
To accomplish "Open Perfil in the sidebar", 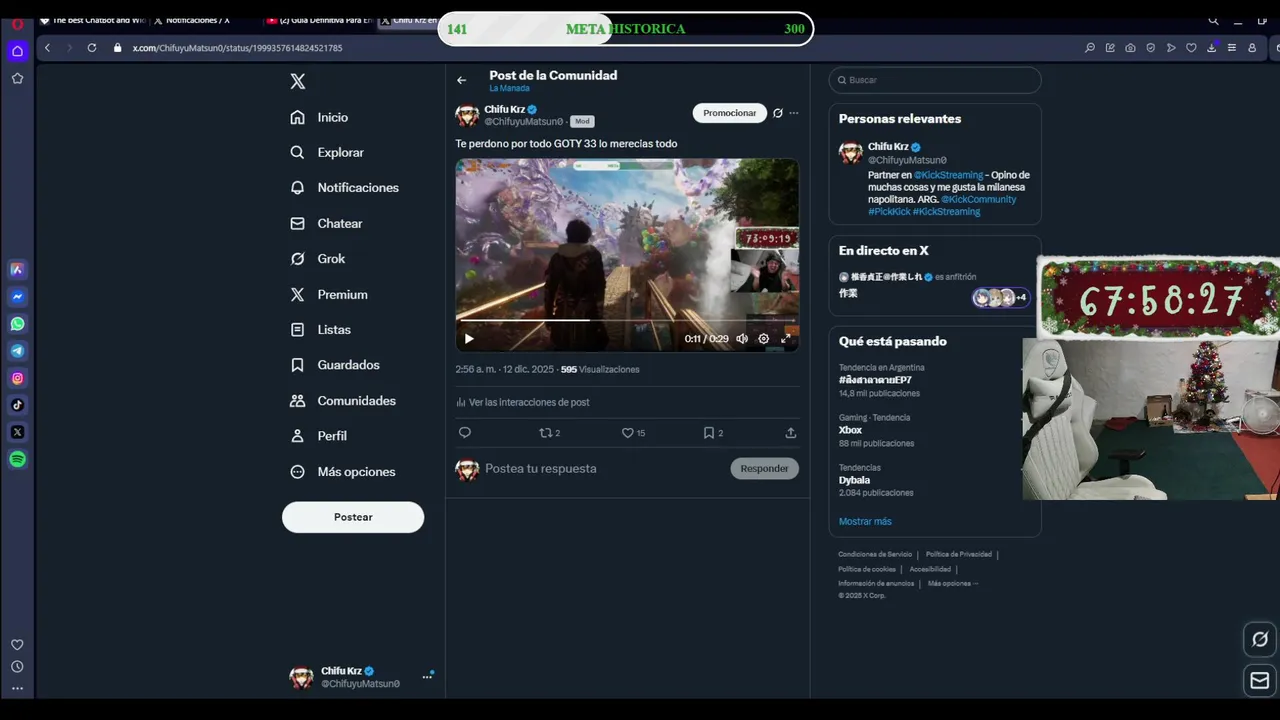I will pyautogui.click(x=318, y=436).
